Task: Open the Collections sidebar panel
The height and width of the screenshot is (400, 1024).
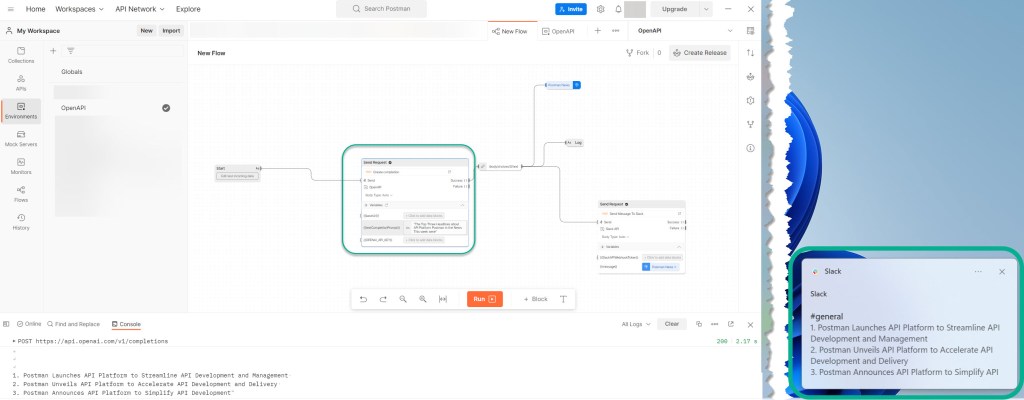Action: [x=21, y=54]
